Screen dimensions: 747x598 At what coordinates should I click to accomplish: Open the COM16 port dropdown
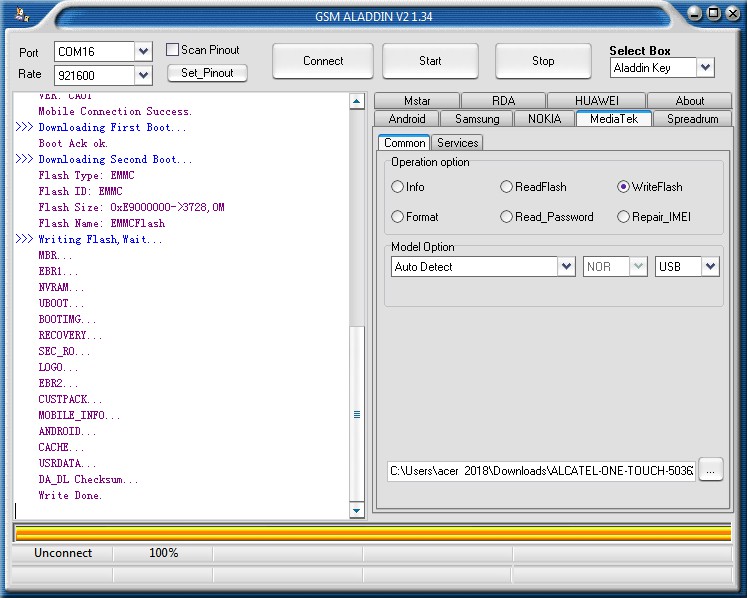(x=144, y=51)
